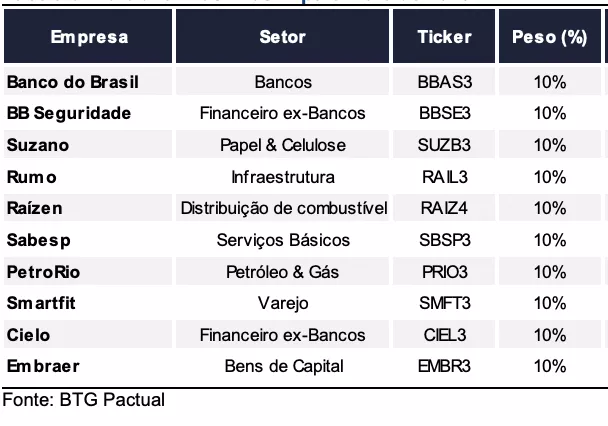The width and height of the screenshot is (608, 426).
Task: Select the Embraer row weight 10%
Action: pos(550,366)
